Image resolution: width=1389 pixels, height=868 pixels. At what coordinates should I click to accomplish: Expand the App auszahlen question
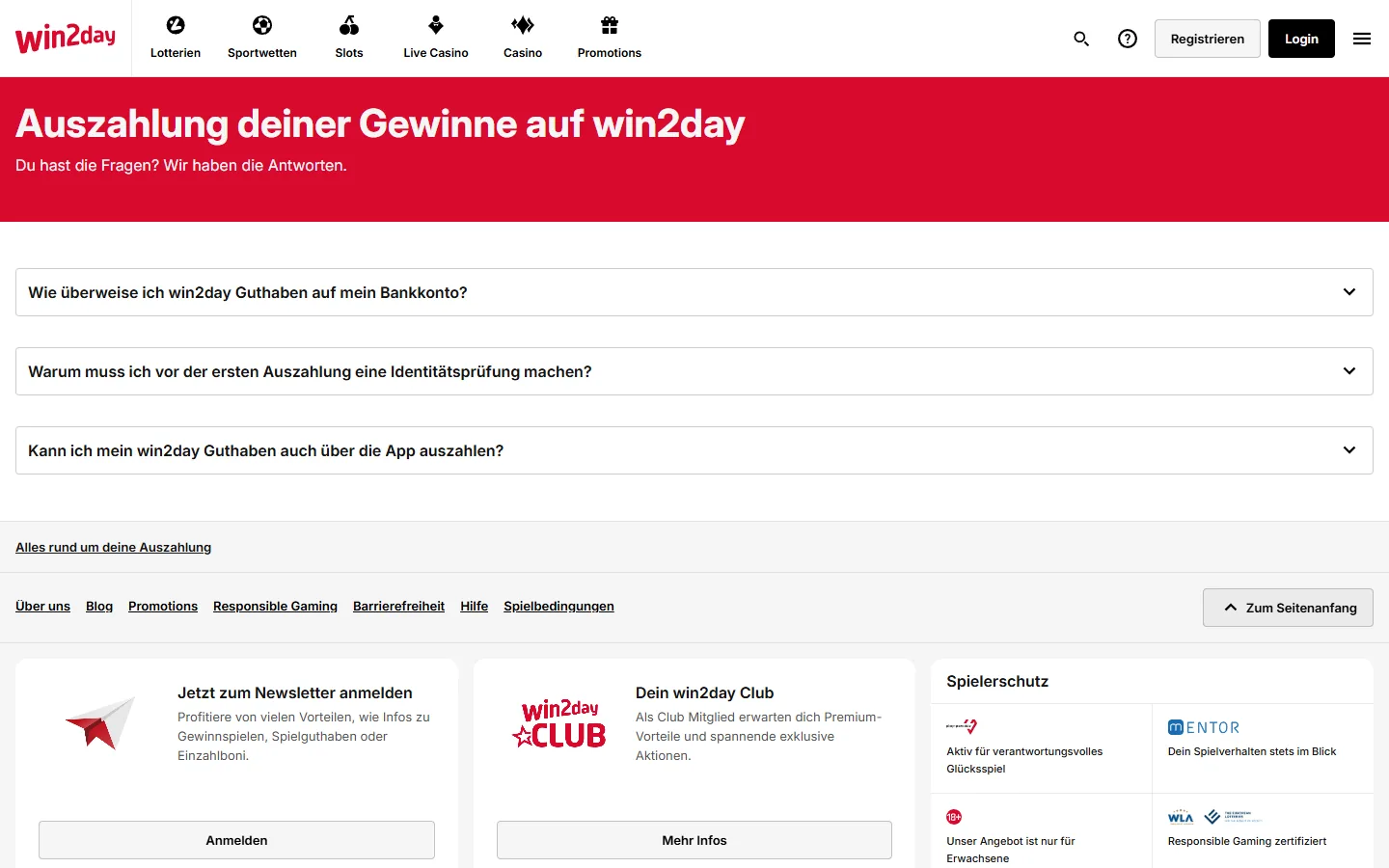click(x=694, y=450)
